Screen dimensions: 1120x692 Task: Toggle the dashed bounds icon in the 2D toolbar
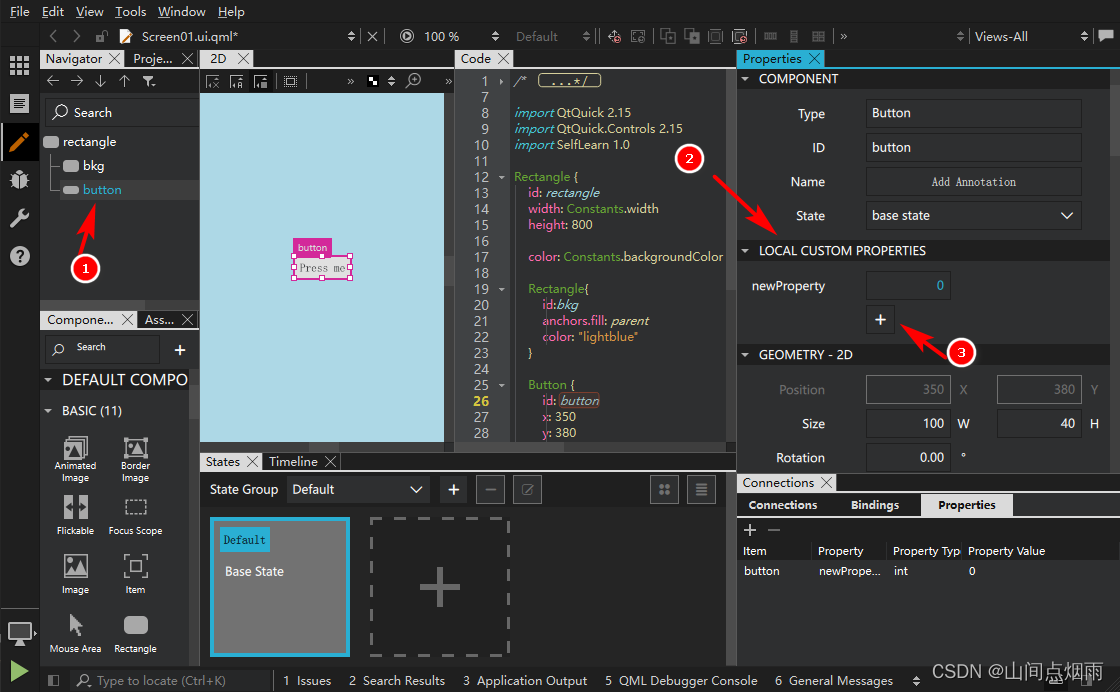[290, 82]
